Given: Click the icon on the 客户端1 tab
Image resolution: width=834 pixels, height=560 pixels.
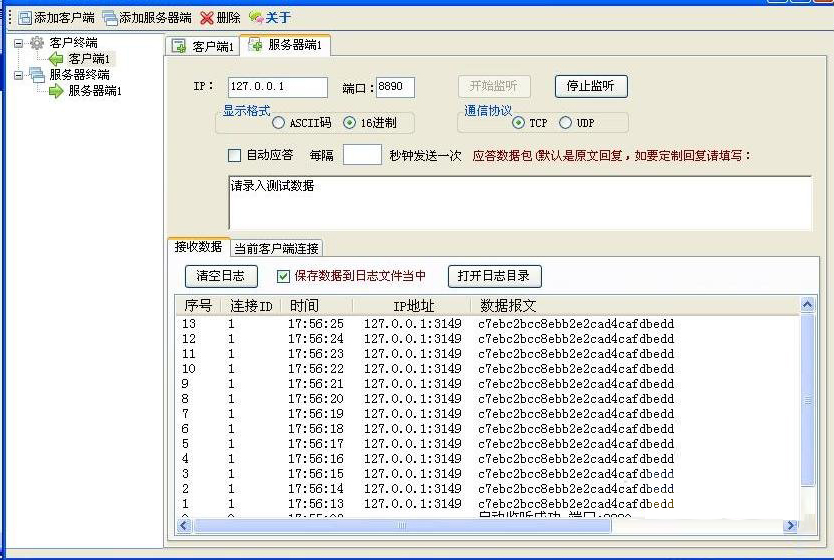Looking at the screenshot, I should coord(179,46).
